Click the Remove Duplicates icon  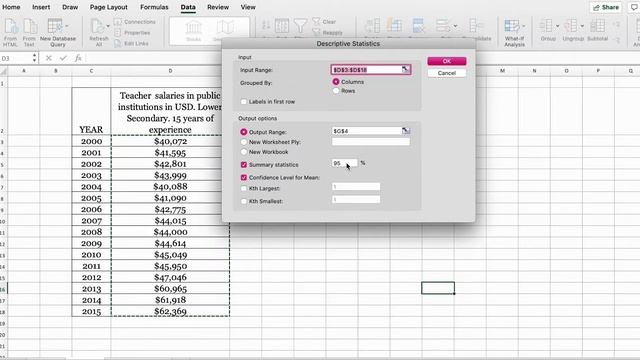click(418, 26)
